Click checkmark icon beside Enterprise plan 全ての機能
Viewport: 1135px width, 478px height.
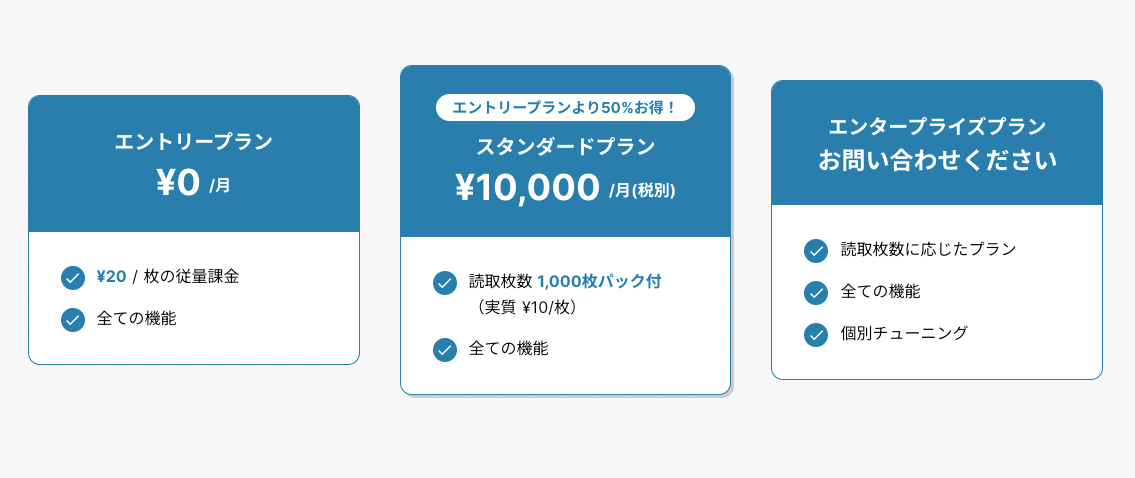click(x=816, y=292)
